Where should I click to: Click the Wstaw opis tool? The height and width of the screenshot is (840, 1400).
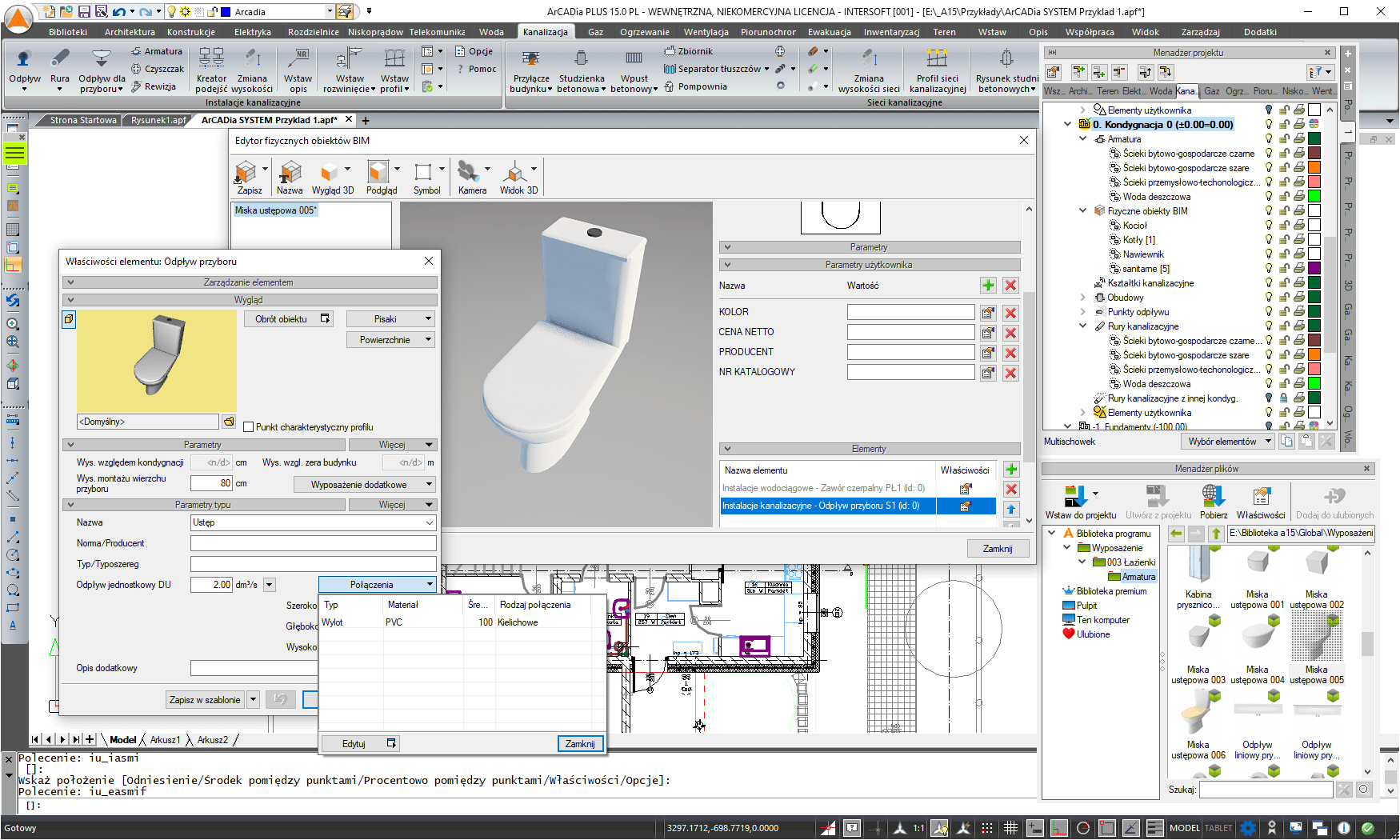point(298,70)
